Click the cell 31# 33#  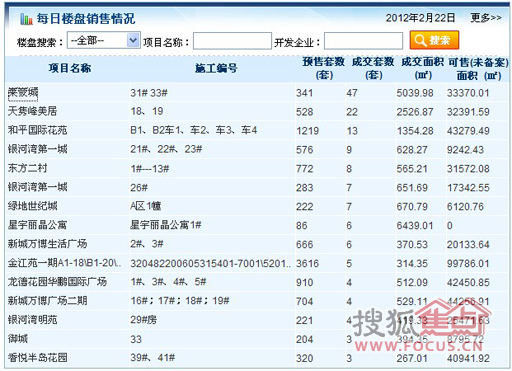pos(149,93)
